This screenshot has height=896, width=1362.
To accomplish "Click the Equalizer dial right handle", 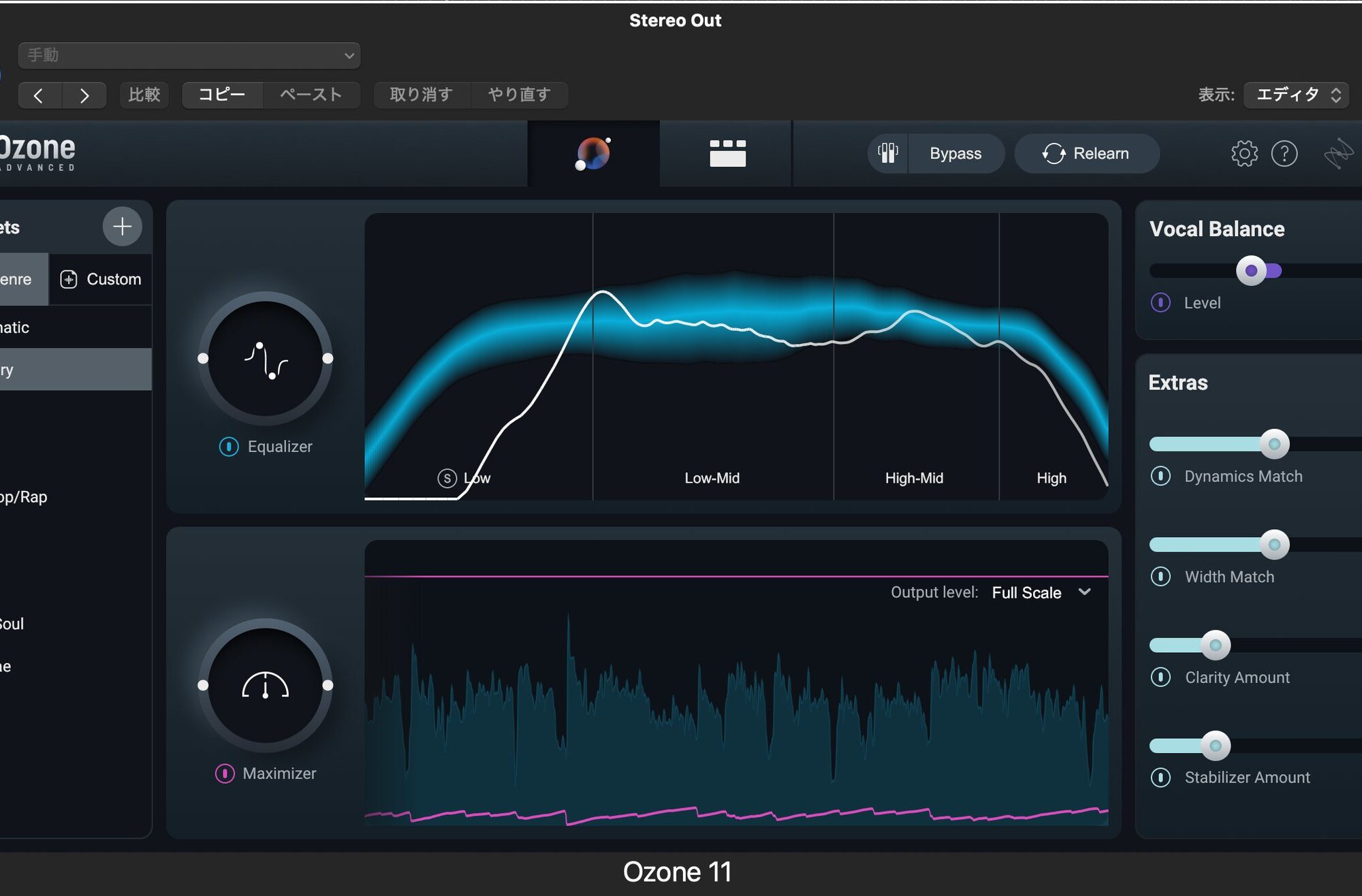I will (328, 358).
